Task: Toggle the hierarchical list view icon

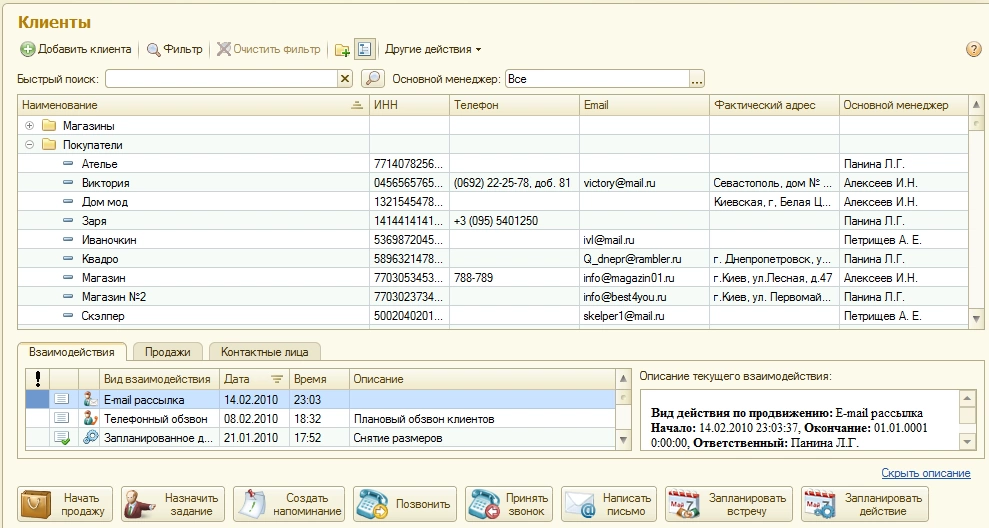Action: (x=364, y=49)
